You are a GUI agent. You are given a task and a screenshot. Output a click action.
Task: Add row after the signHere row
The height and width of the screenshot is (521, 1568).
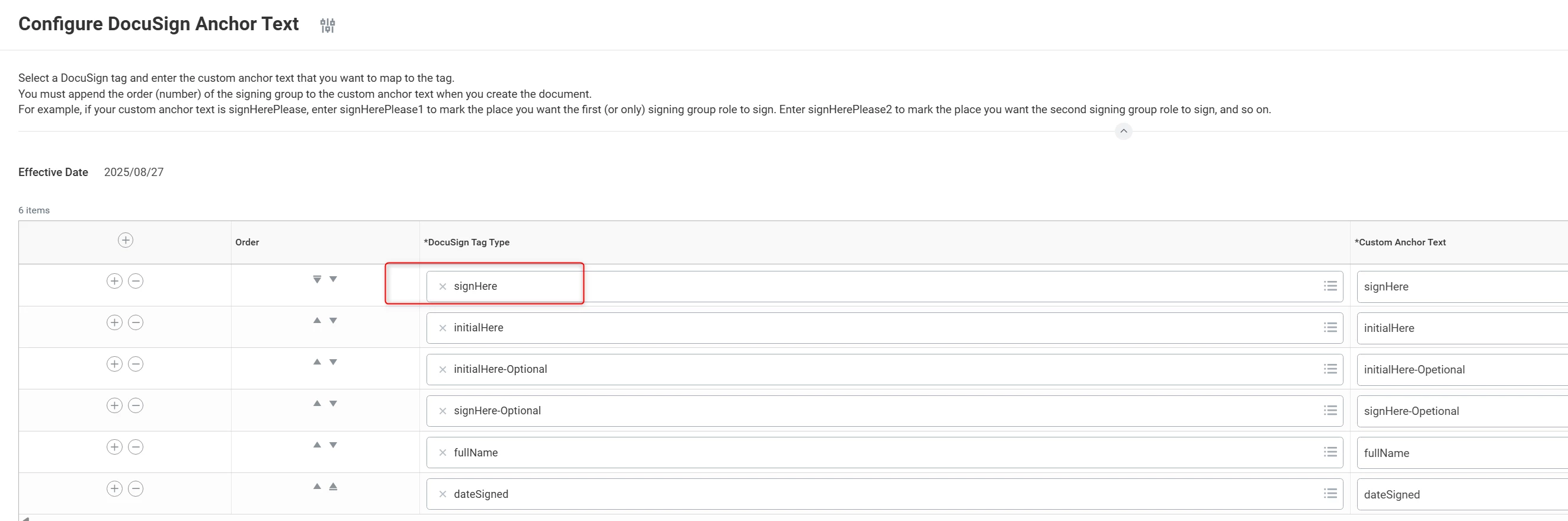click(114, 281)
